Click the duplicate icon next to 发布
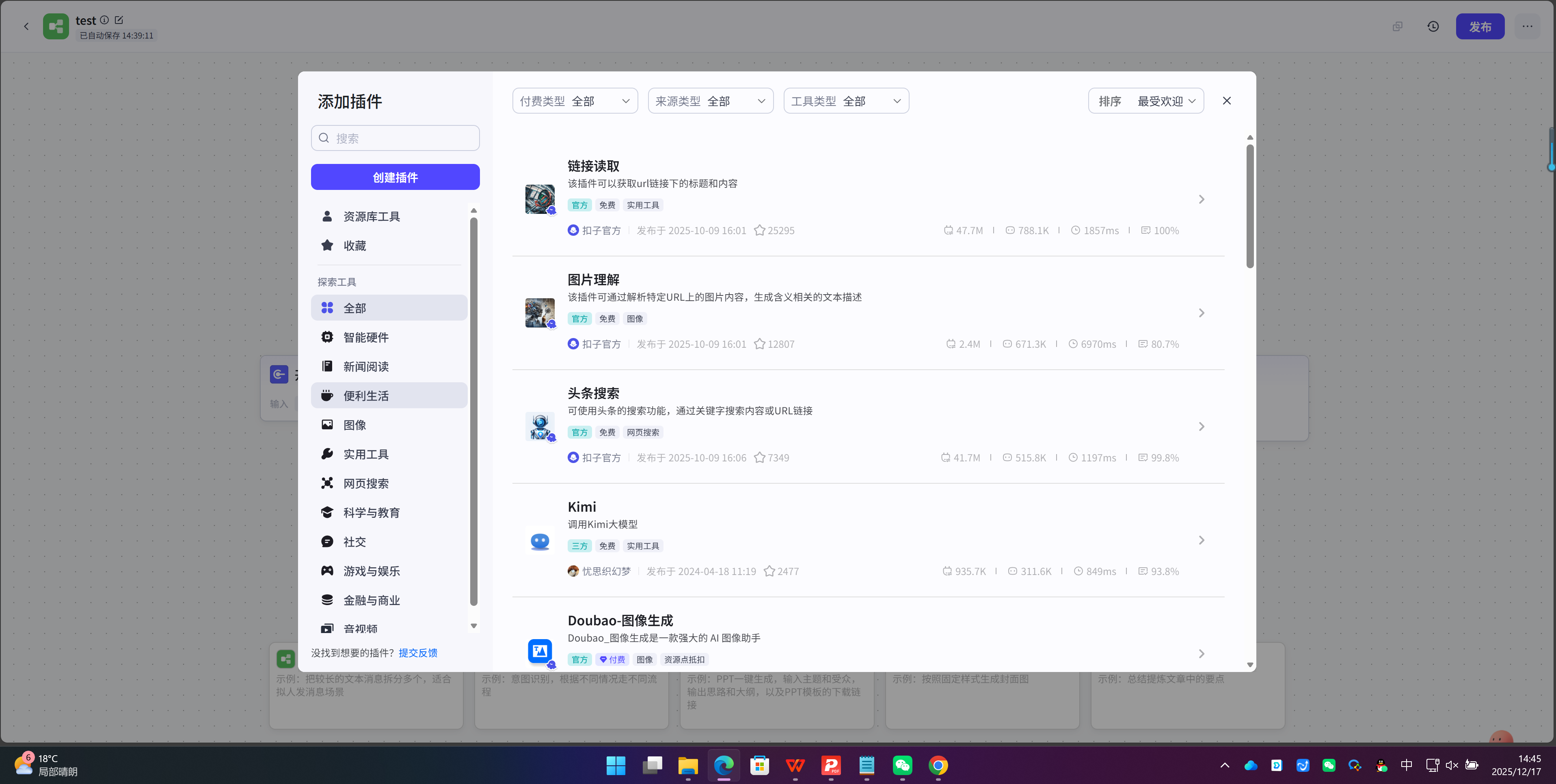The height and width of the screenshot is (784, 1556). 1397,26
